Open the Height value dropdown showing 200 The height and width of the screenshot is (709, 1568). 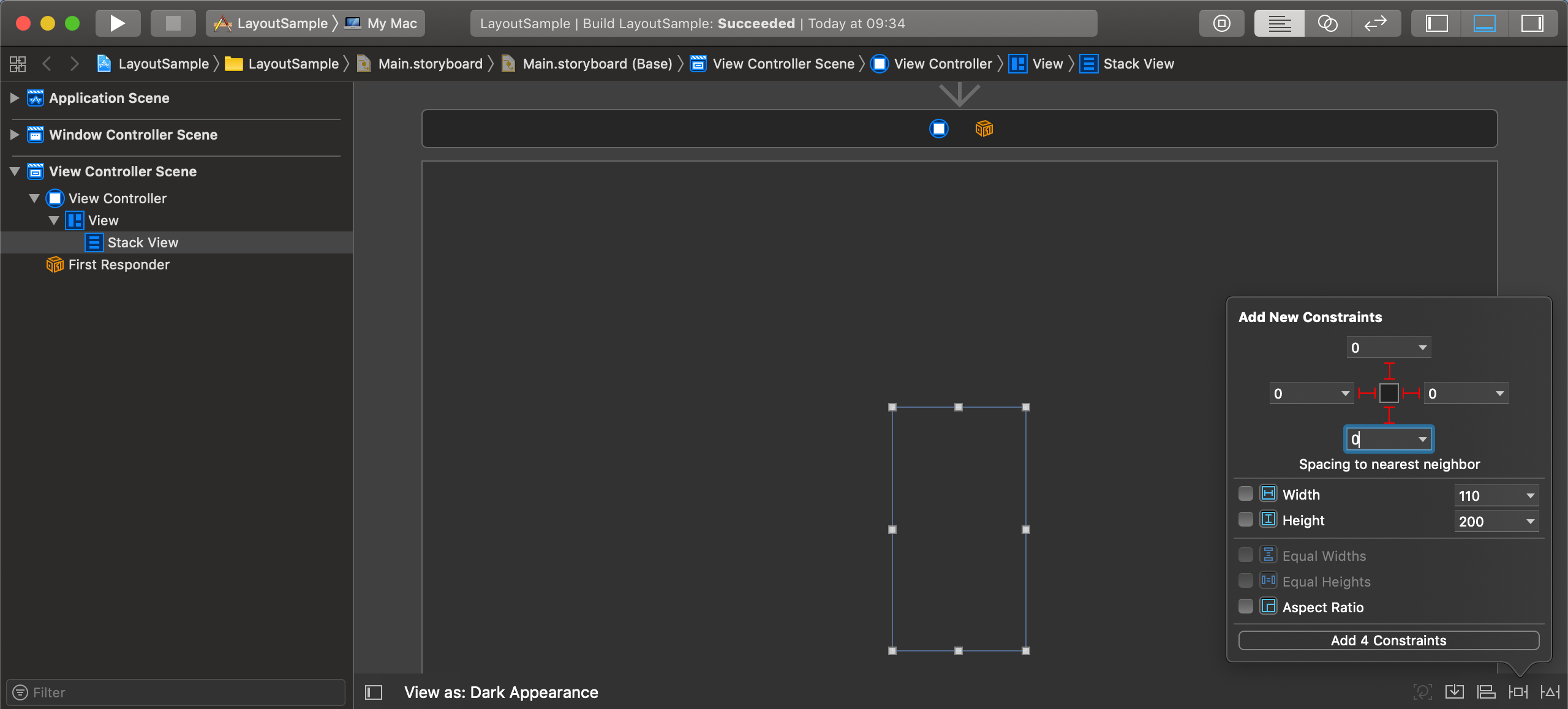(1529, 521)
